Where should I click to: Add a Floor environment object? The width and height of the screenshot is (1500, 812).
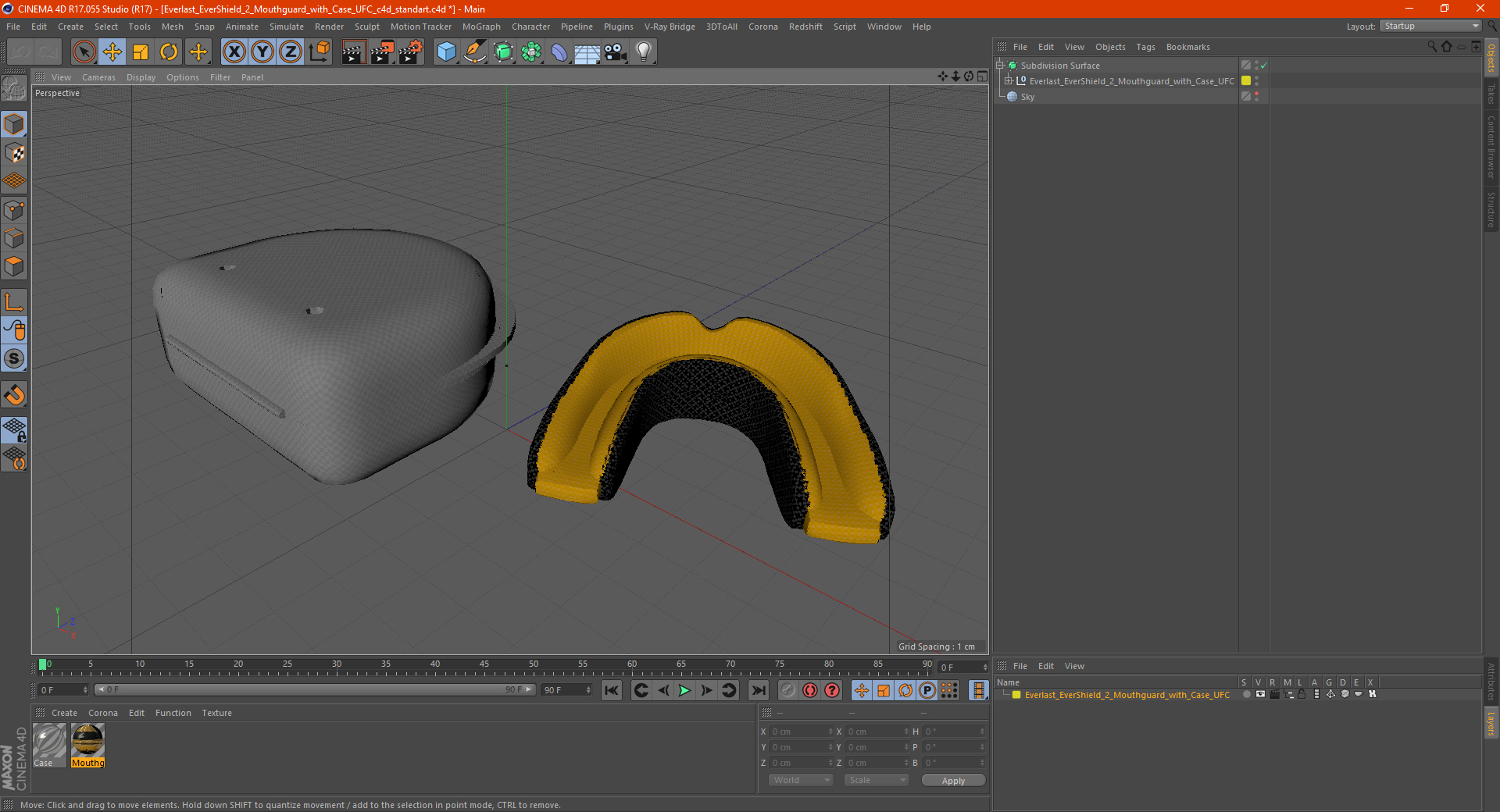click(x=587, y=52)
